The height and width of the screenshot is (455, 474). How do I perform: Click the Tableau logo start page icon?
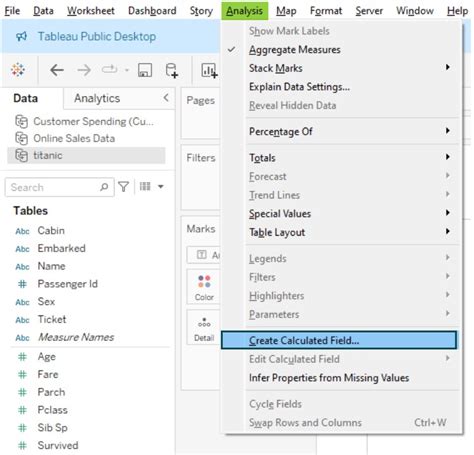tap(18, 70)
